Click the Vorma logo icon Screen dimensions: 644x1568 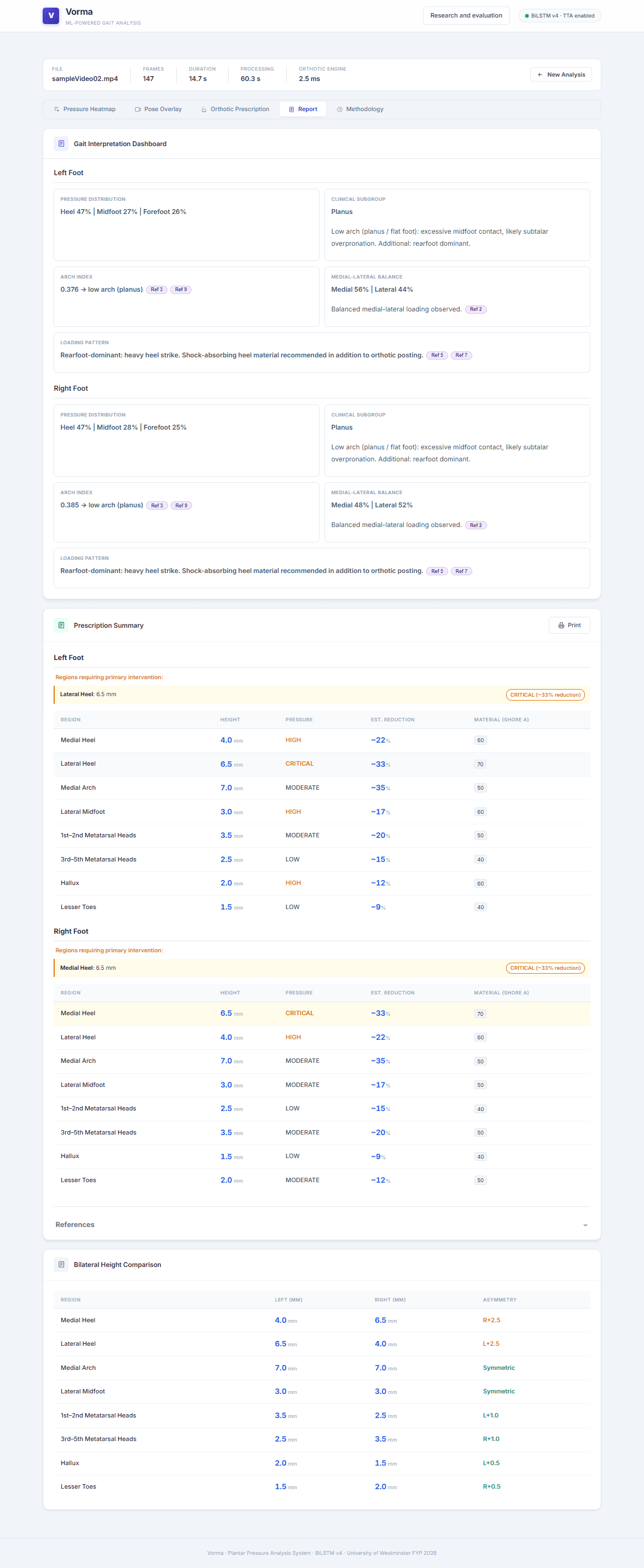pyautogui.click(x=50, y=15)
